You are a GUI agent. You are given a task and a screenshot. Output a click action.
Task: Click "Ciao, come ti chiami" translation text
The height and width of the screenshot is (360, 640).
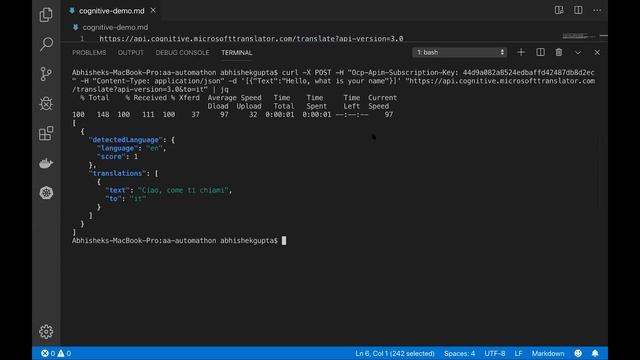pyautogui.click(x=183, y=190)
